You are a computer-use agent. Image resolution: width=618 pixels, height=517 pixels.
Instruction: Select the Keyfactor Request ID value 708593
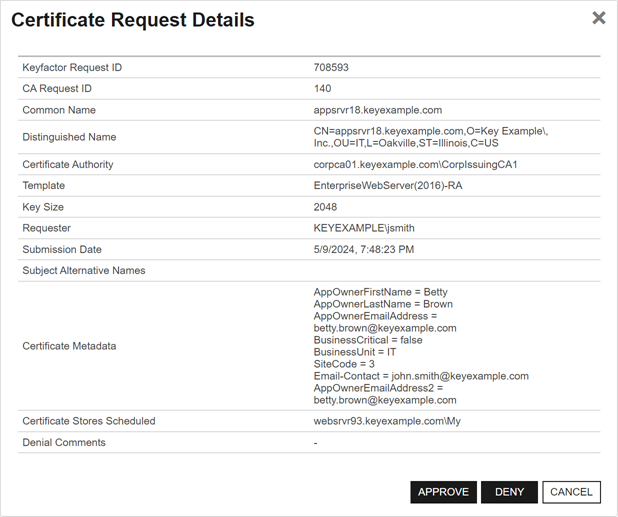[331, 68]
